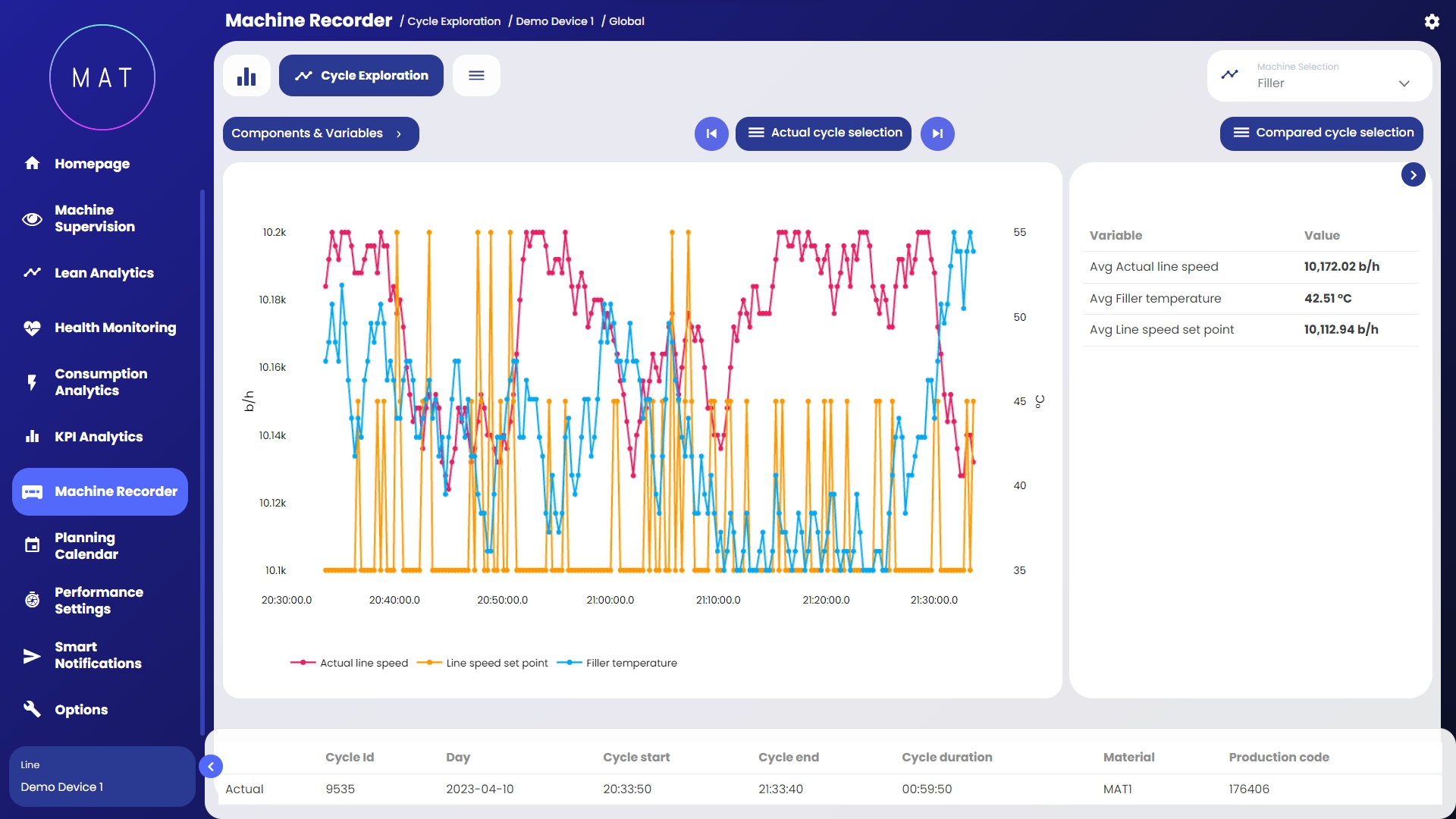Click Actual cycle selection button

pos(823,133)
